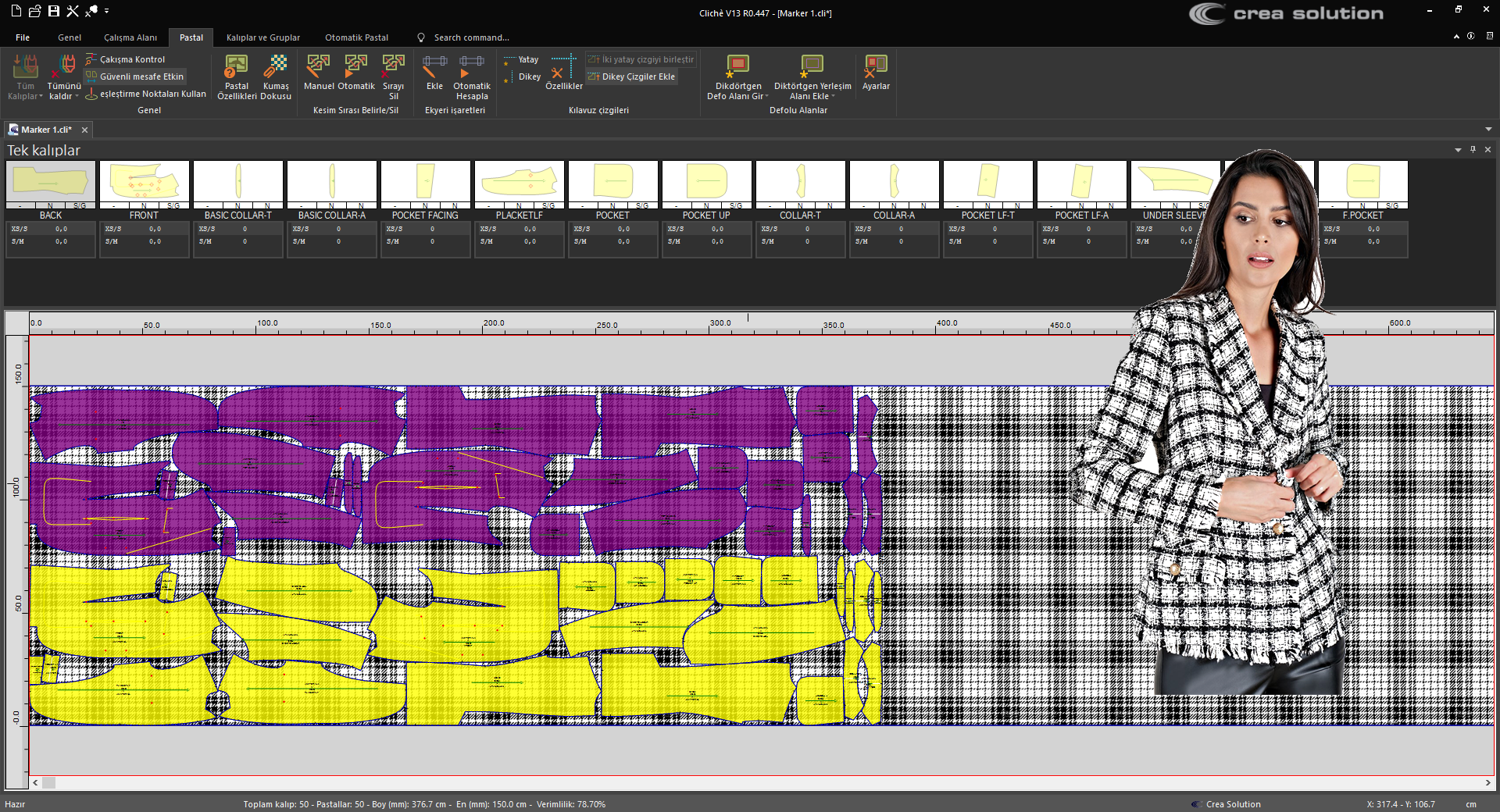This screenshot has width=1500, height=812.
Task: Open Tek kalıplar panel options arrow
Action: (x=1458, y=150)
